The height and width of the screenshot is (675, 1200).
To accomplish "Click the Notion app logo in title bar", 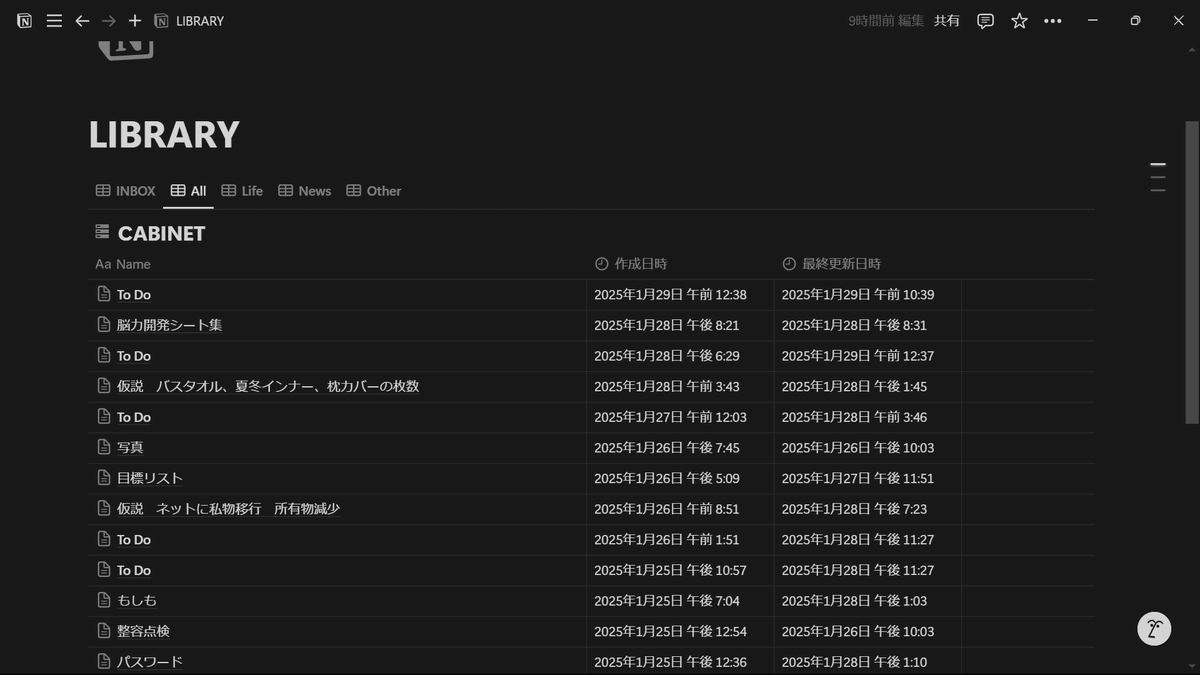I will pos(24,21).
